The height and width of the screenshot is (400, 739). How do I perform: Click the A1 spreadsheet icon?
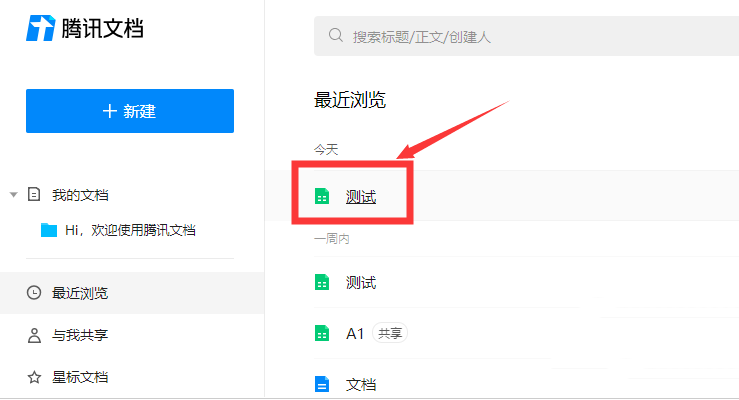[x=322, y=333]
